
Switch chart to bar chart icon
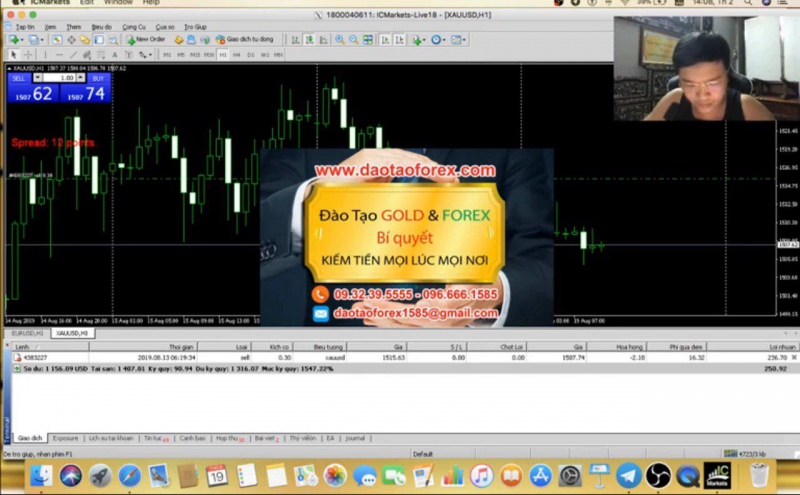(295, 39)
